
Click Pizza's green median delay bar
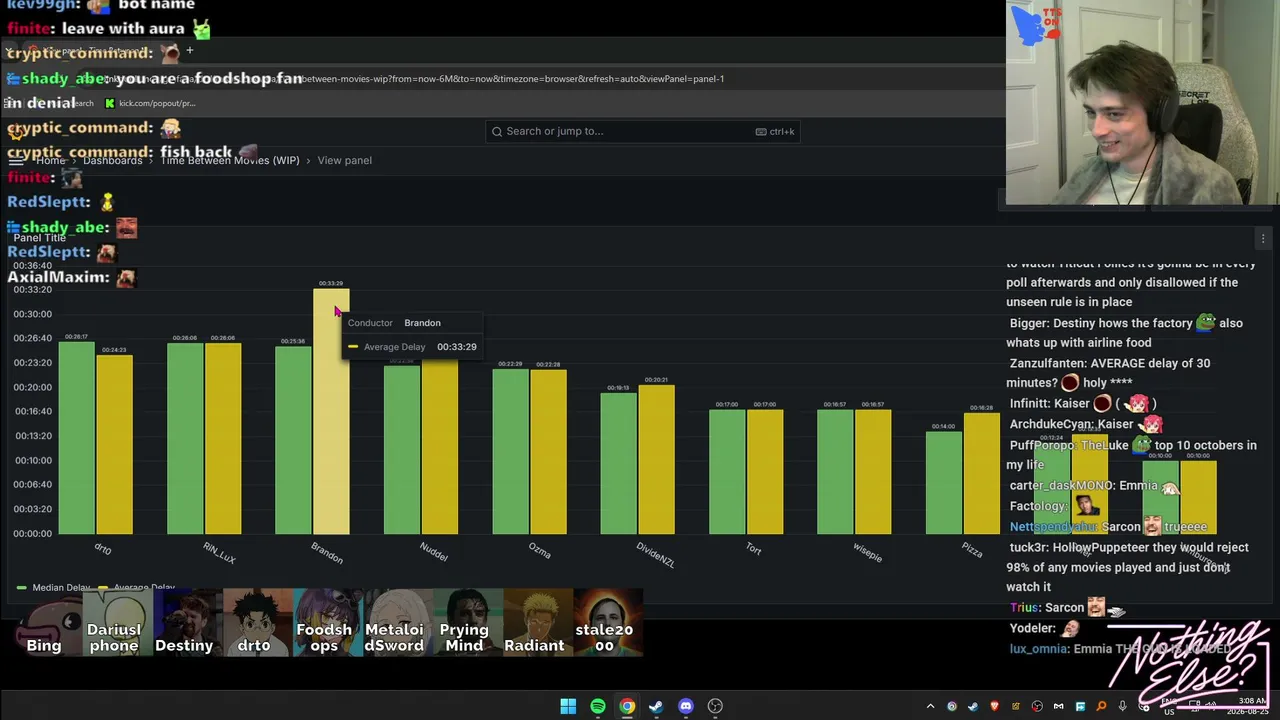pyautogui.click(x=944, y=482)
